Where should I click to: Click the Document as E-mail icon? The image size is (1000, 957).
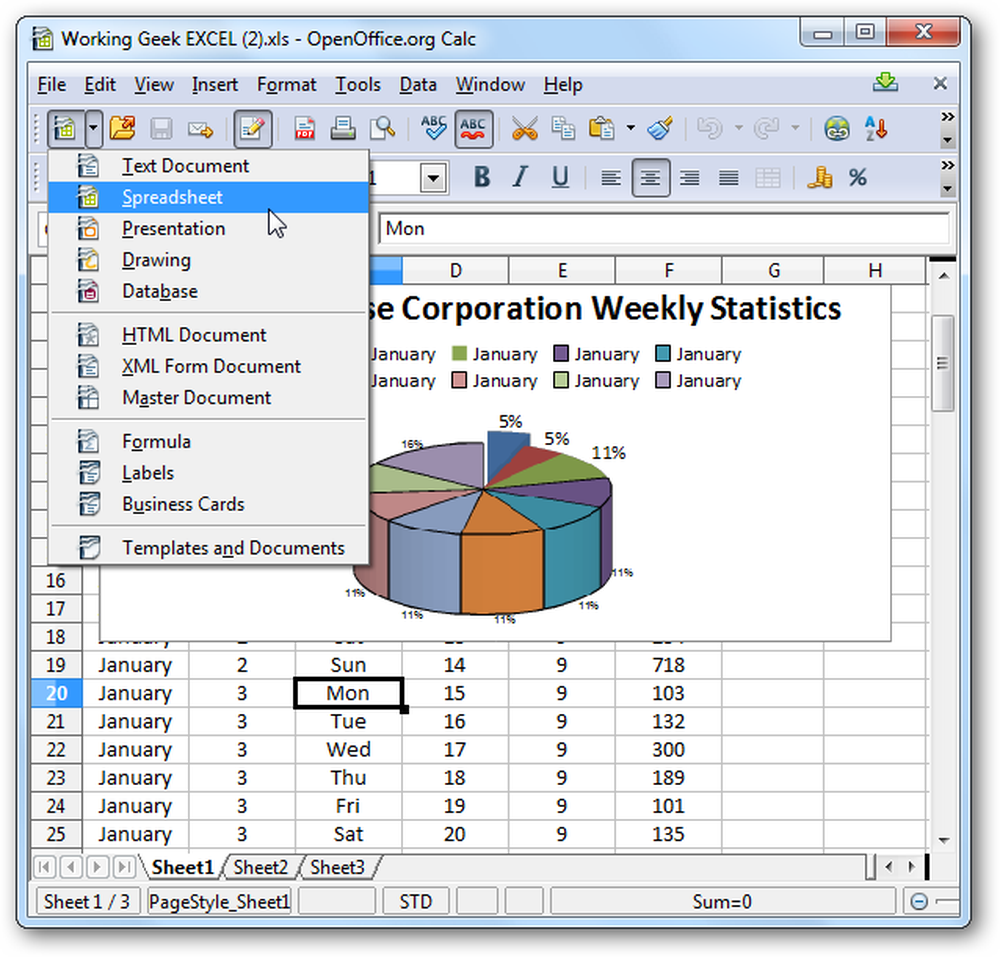tap(200, 129)
